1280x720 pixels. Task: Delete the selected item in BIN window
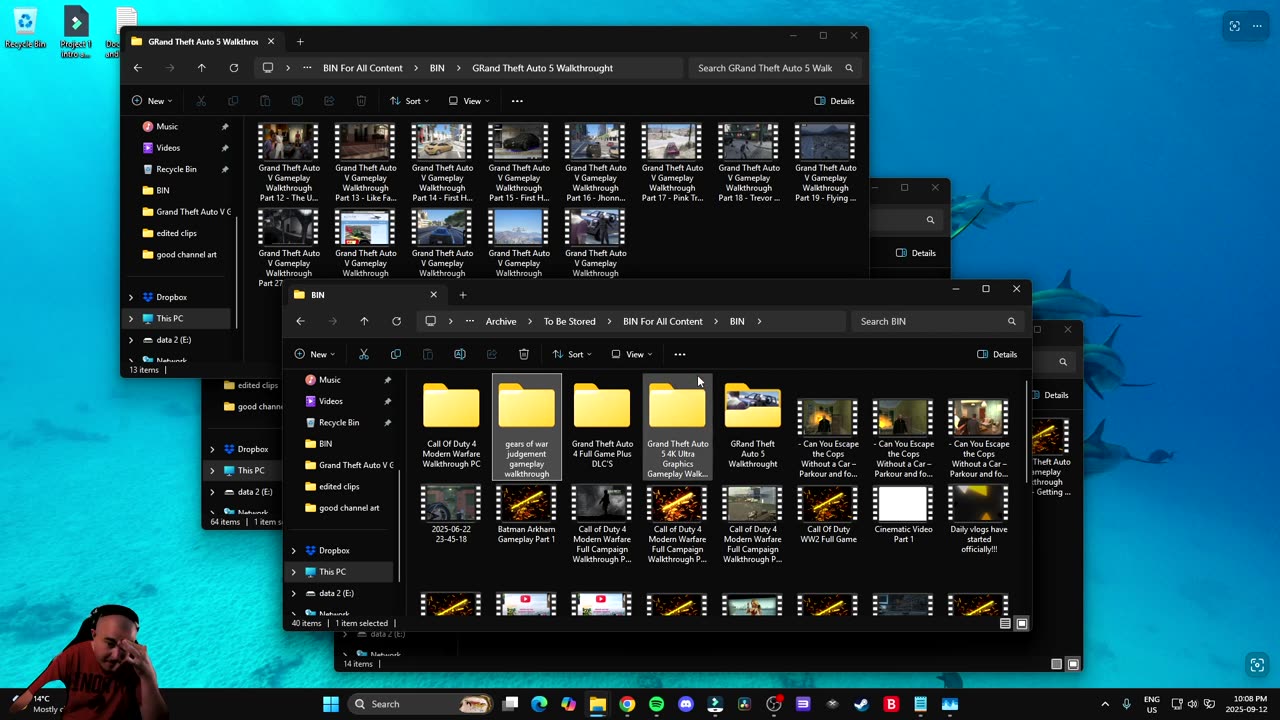[x=524, y=354]
